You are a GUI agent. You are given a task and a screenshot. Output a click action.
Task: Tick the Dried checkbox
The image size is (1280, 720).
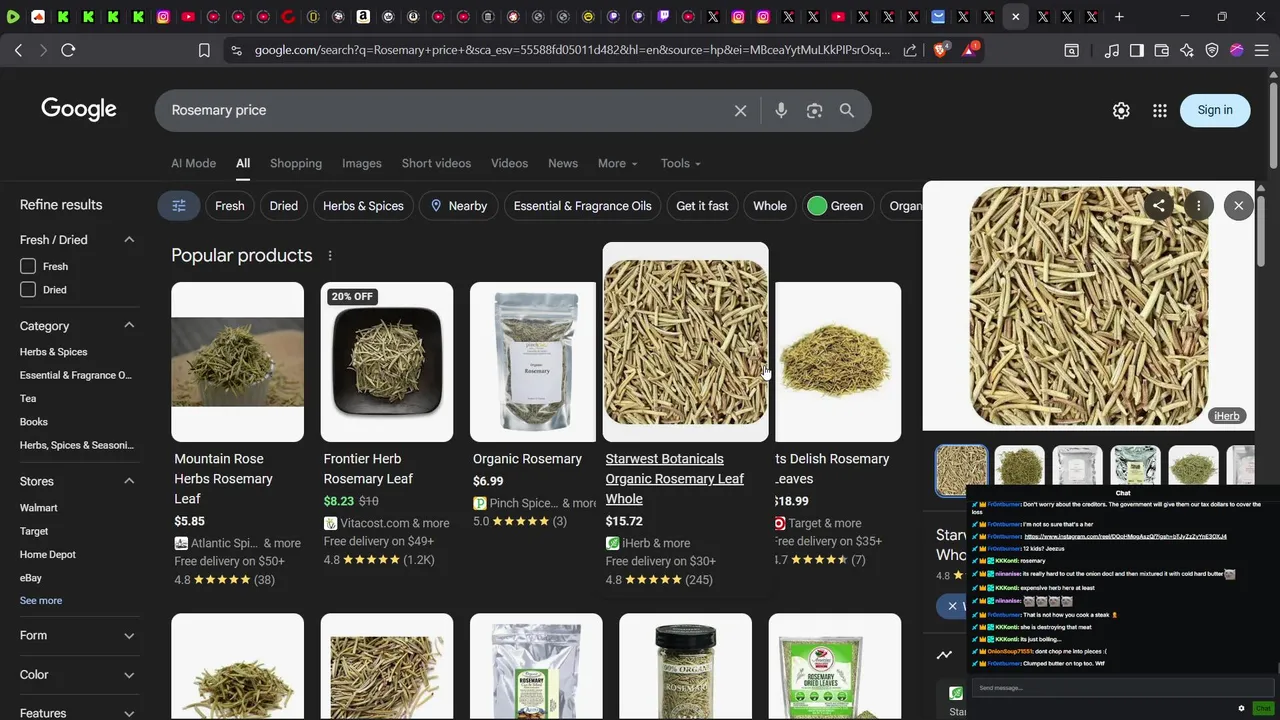point(28,289)
